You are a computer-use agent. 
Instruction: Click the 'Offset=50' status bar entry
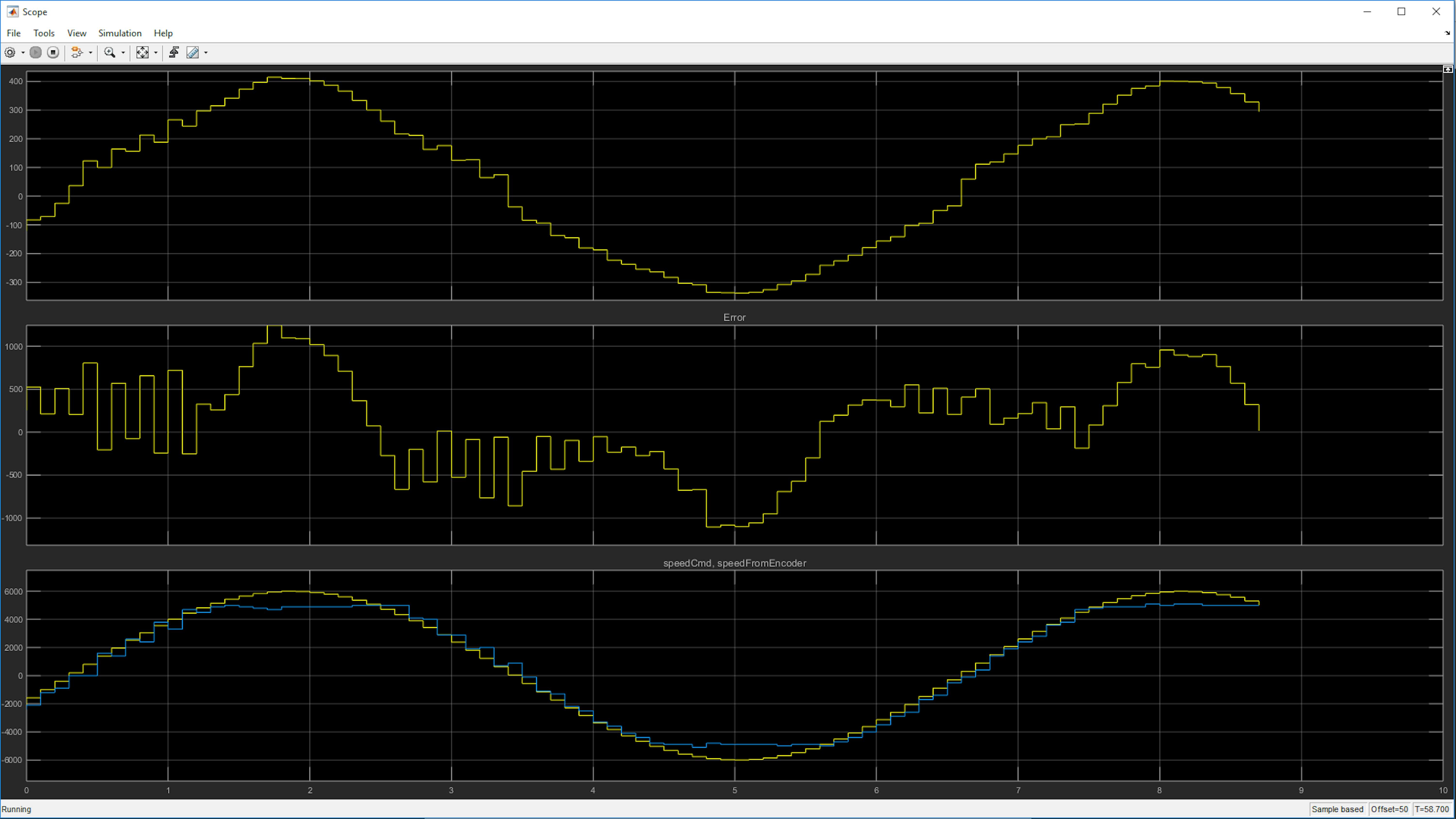tap(1389, 809)
